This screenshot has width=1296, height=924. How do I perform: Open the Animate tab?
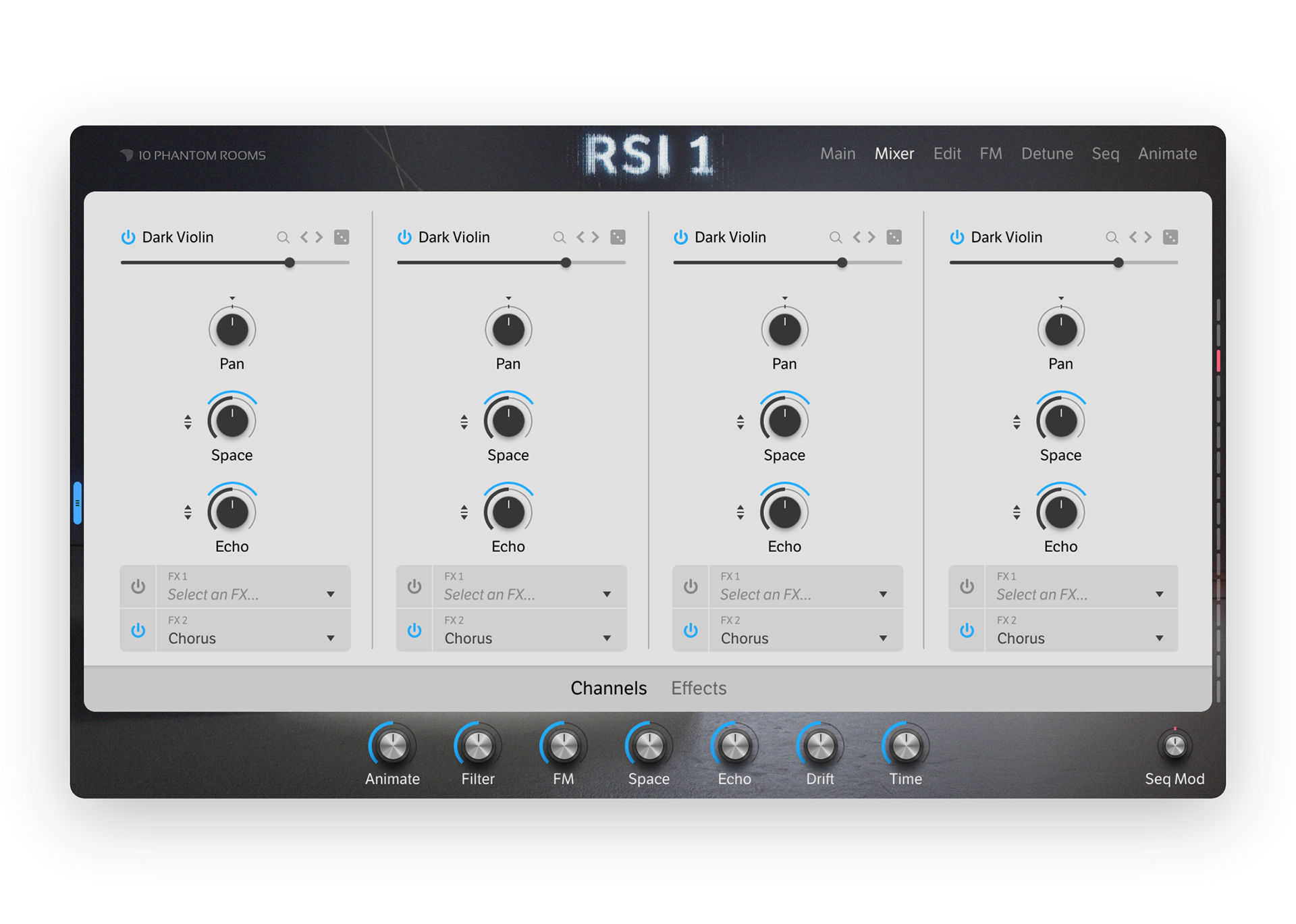[x=1168, y=154]
